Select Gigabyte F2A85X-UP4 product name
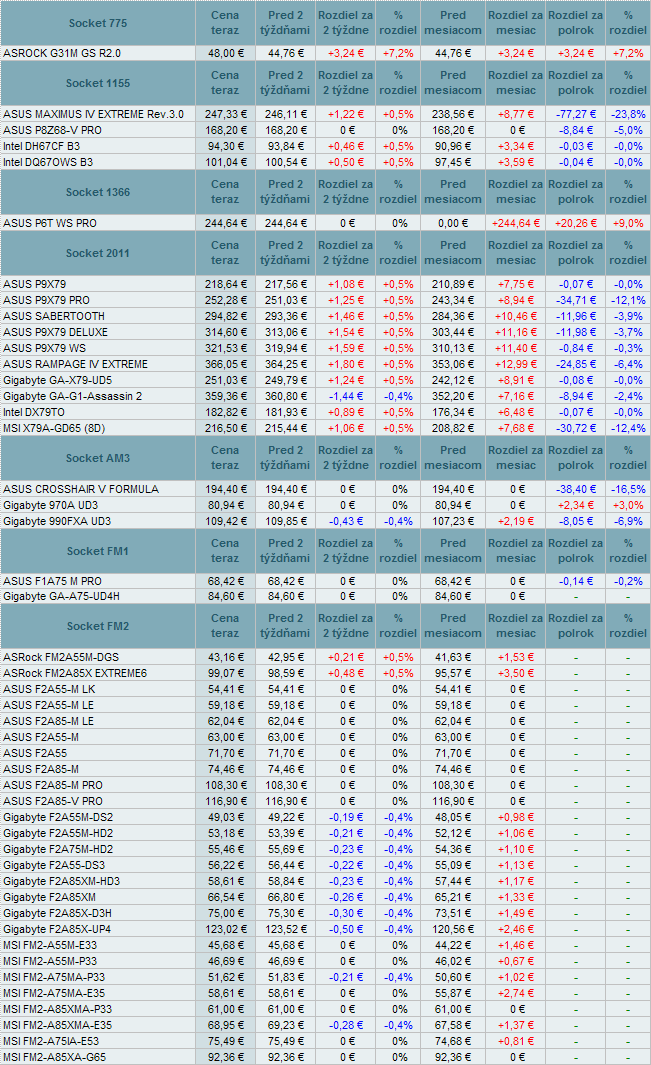Image resolution: width=651 pixels, height=1065 pixels. coord(57,930)
